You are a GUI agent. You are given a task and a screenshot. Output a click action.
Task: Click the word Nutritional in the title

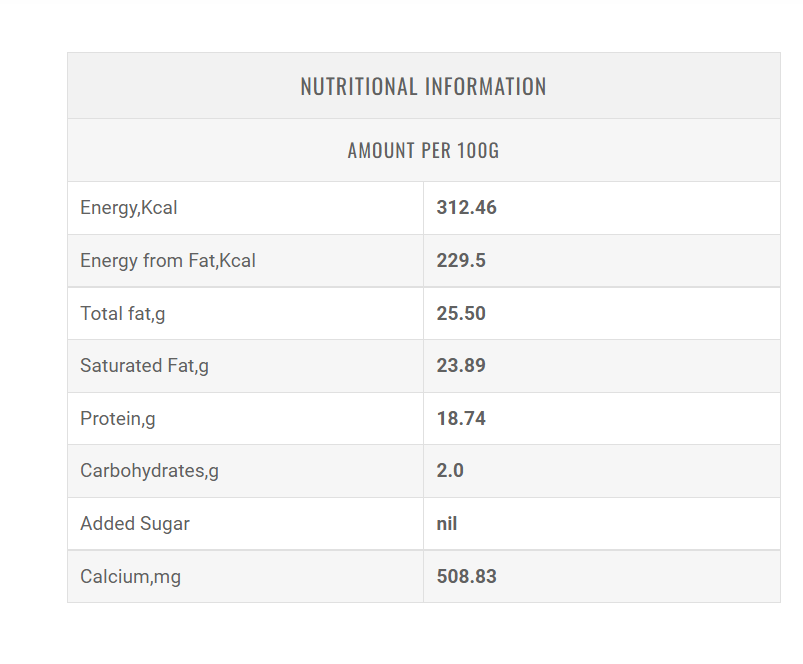pyautogui.click(x=359, y=87)
